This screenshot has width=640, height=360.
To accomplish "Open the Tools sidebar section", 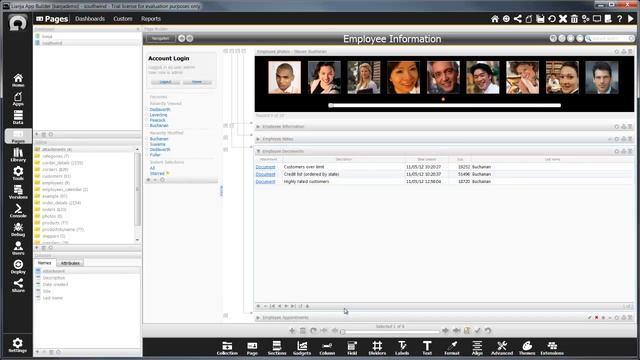I will 18,173.
